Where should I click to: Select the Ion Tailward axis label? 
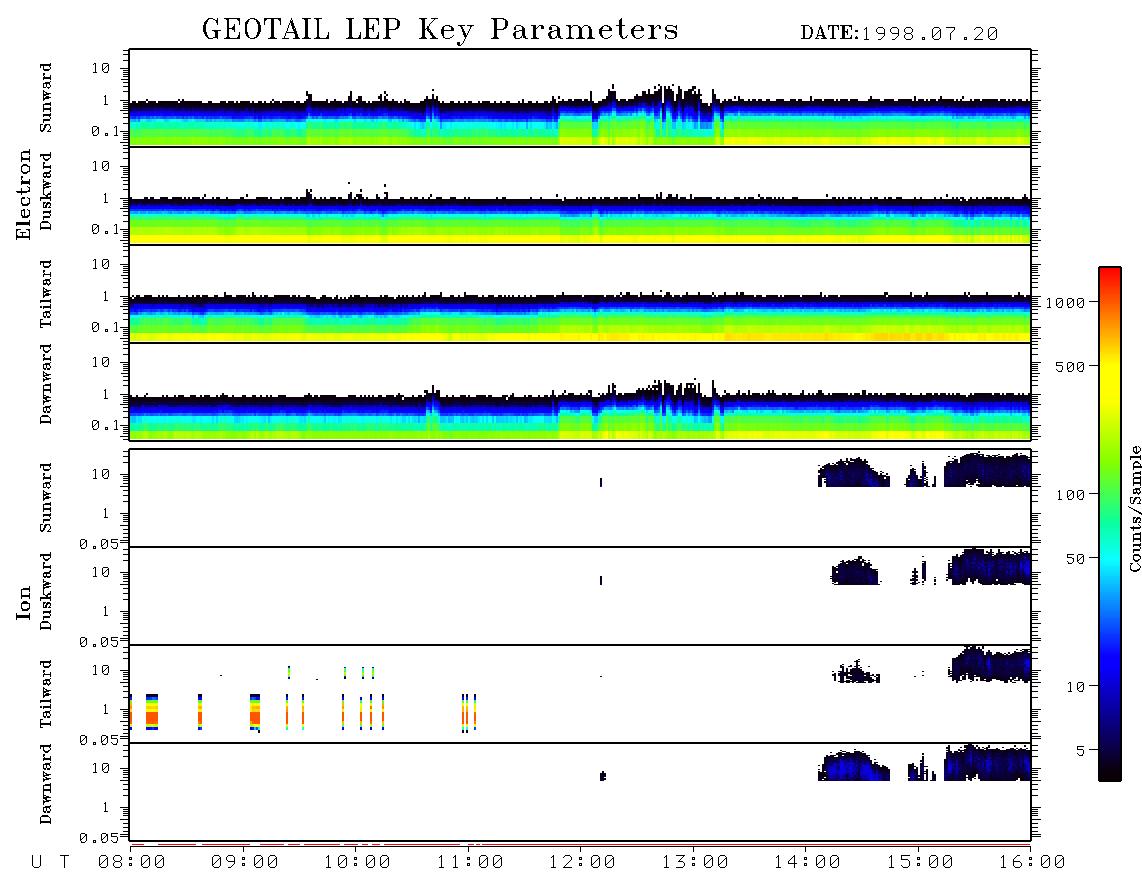click(46, 694)
